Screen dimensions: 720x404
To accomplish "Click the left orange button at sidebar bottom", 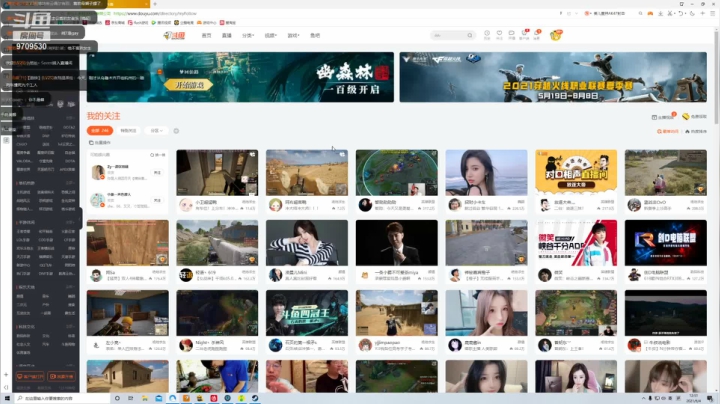I will coord(30,376).
